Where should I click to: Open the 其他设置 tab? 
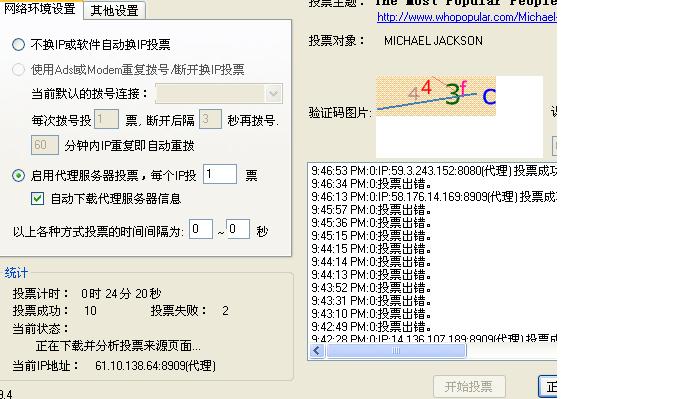tap(114, 10)
